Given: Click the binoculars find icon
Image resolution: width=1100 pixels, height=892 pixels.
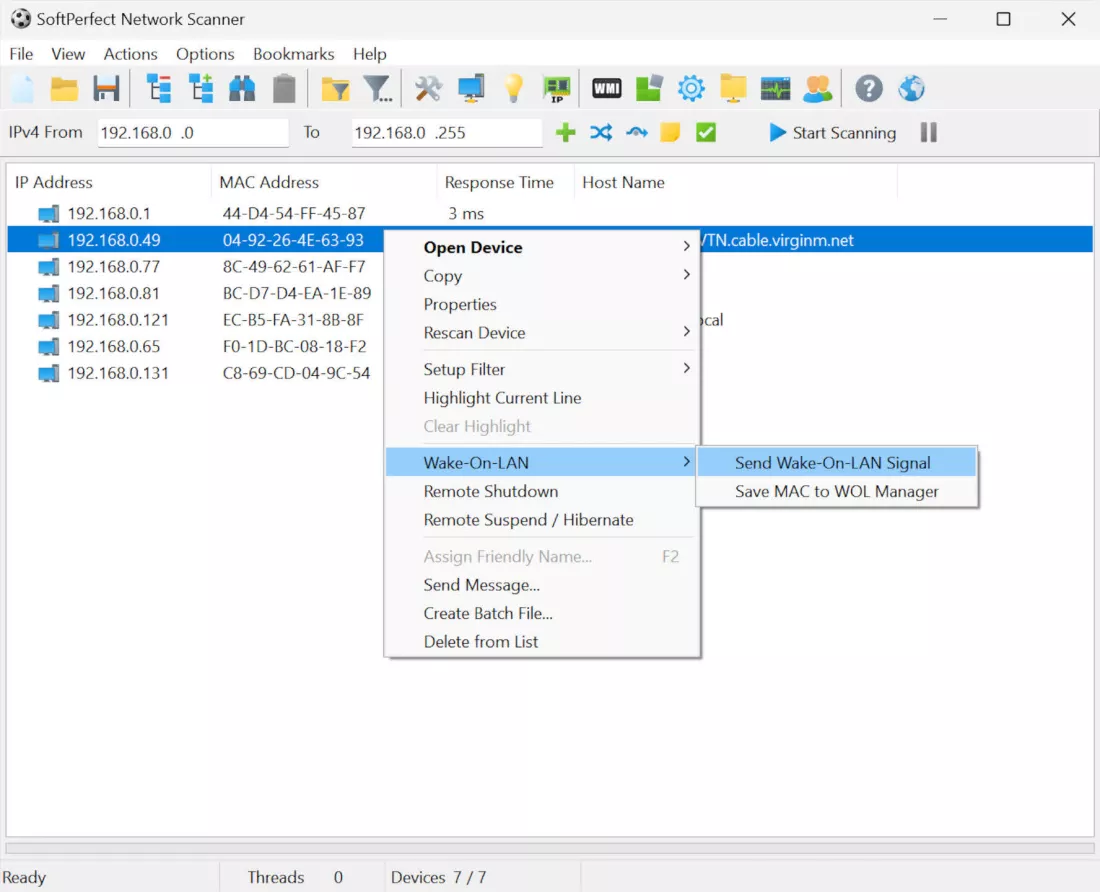Looking at the screenshot, I should (242, 89).
